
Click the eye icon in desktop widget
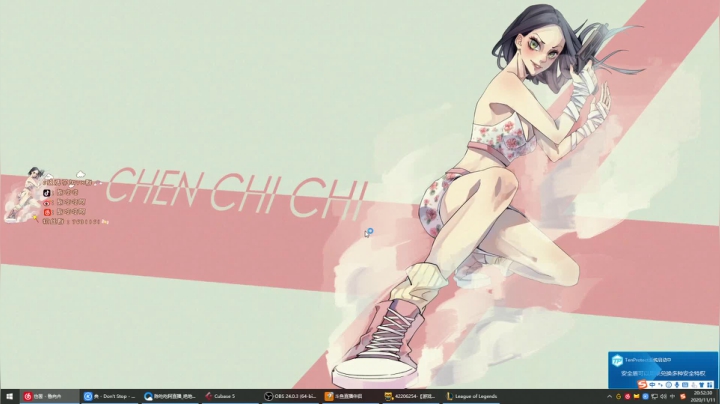tap(47, 202)
